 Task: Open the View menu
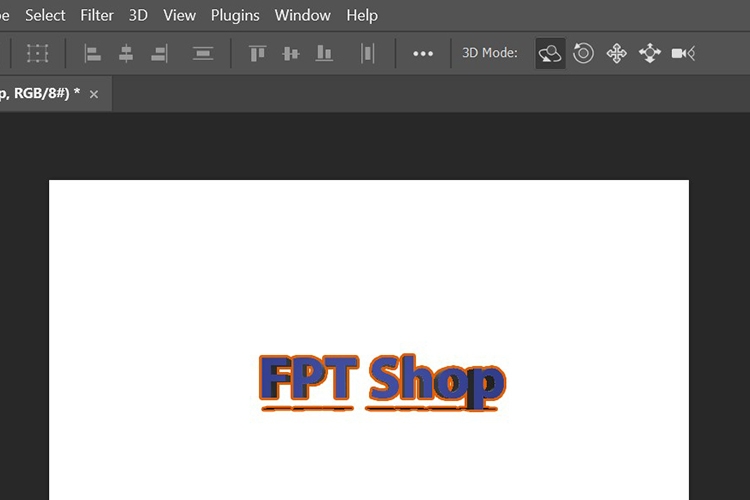[179, 15]
